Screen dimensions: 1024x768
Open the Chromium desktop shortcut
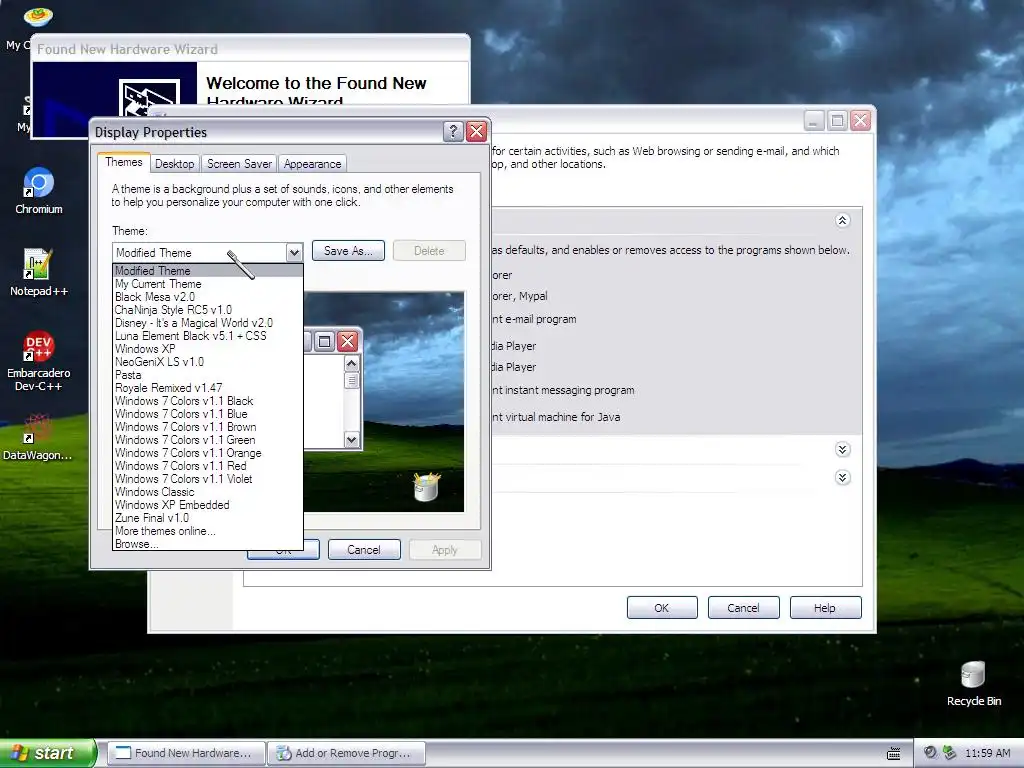point(39,191)
